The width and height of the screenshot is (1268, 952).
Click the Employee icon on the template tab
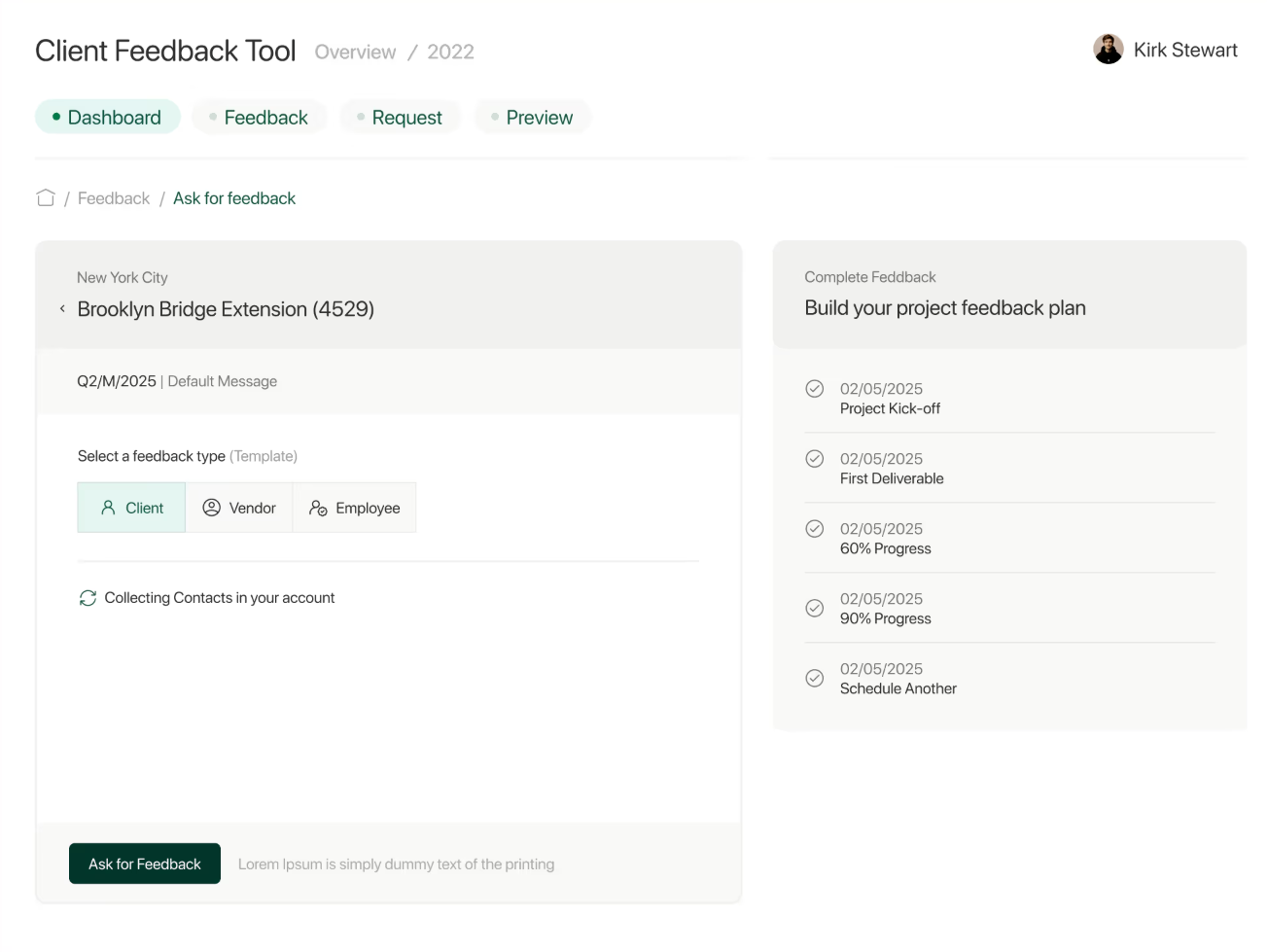317,507
